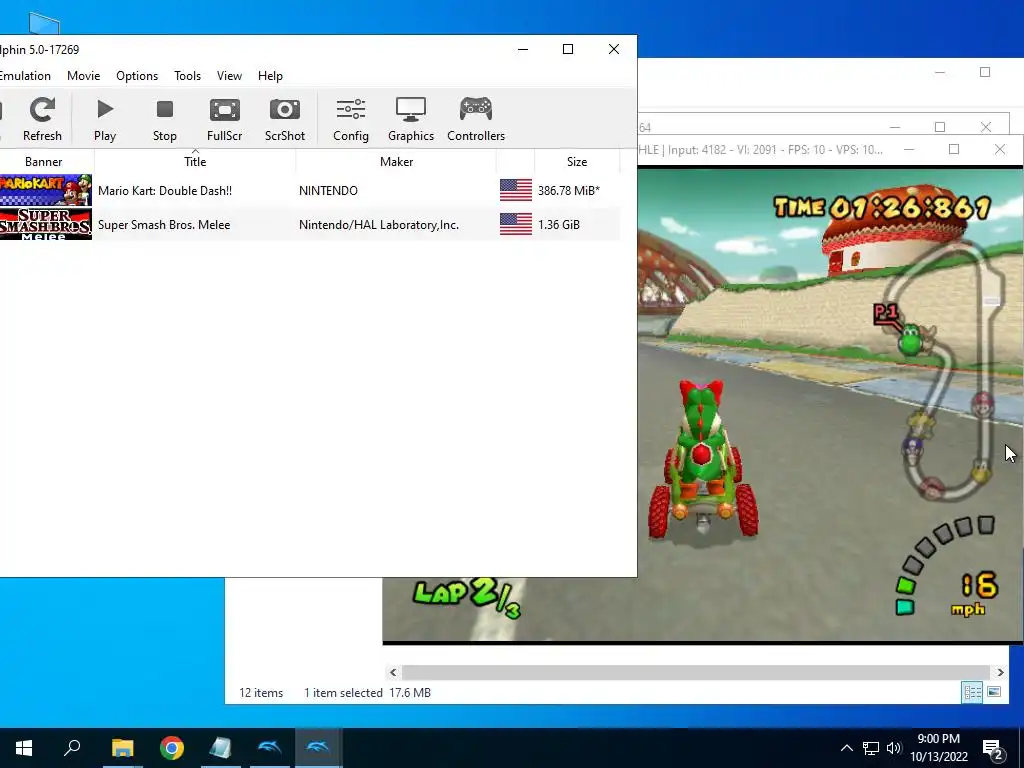
Task: Close the Mario Kart game render window
Action: click(1000, 150)
